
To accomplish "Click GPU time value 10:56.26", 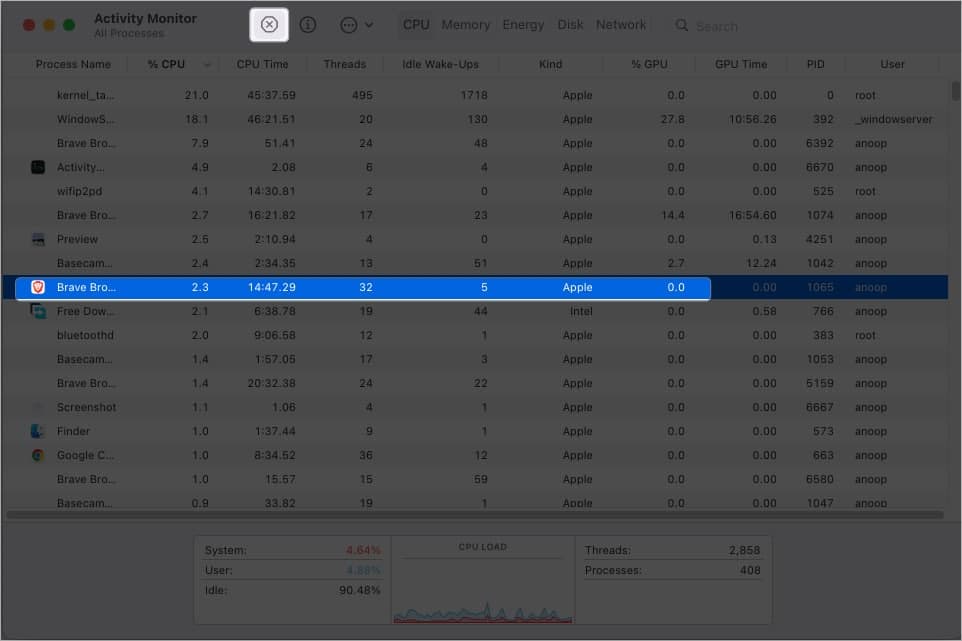I will click(x=752, y=119).
